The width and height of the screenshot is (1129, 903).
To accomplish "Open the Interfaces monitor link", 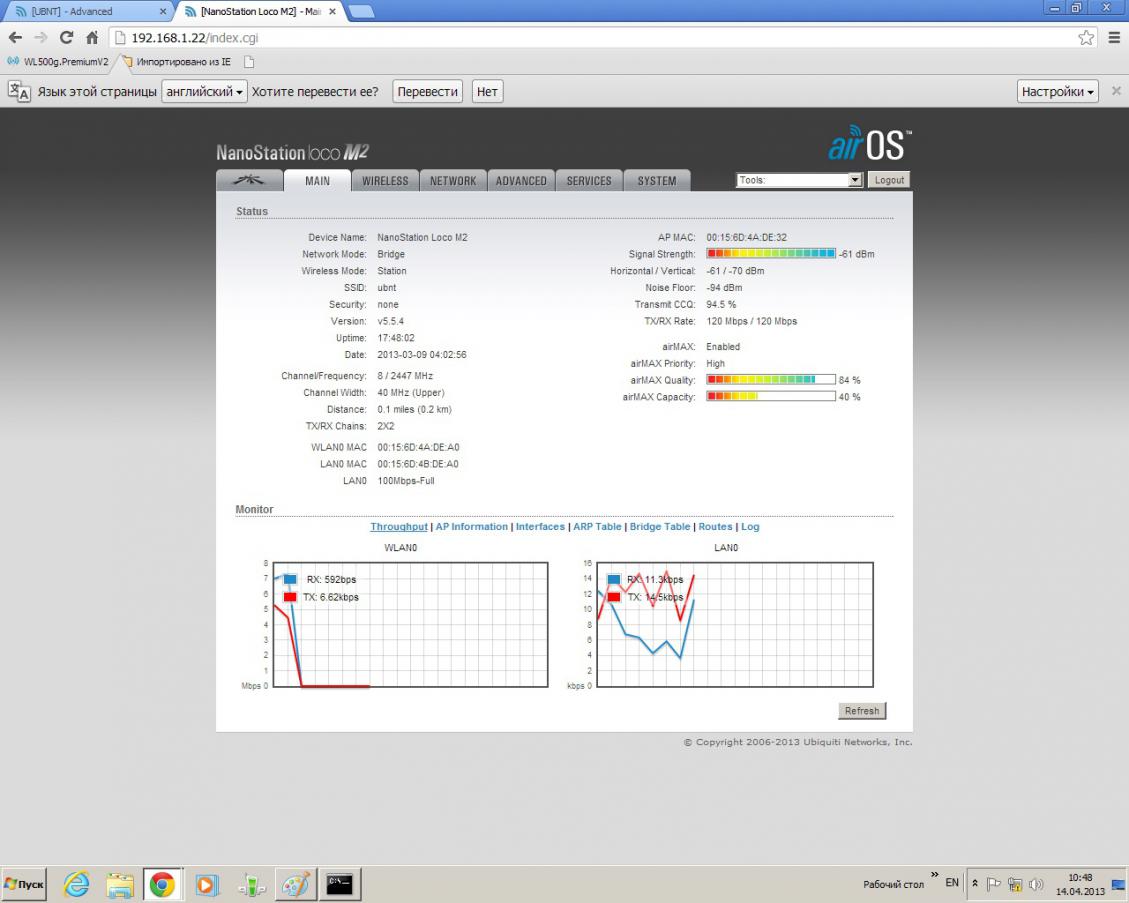I will click(540, 527).
